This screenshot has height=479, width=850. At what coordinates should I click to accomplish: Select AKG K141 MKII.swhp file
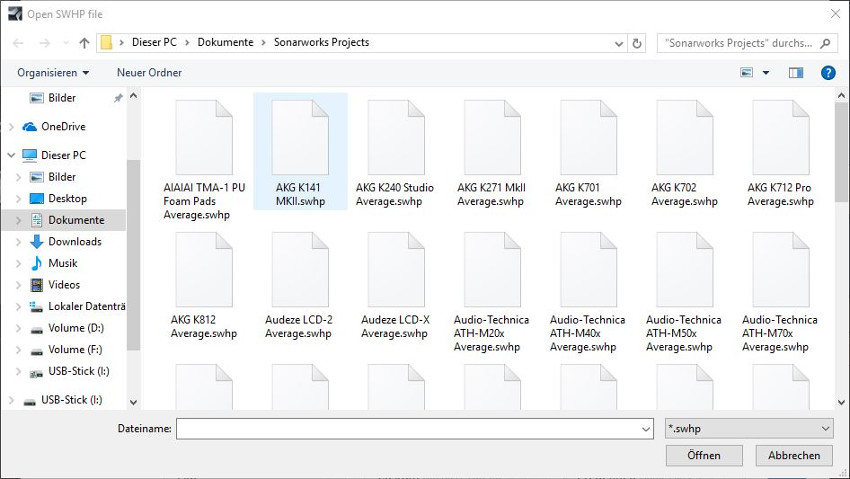300,152
